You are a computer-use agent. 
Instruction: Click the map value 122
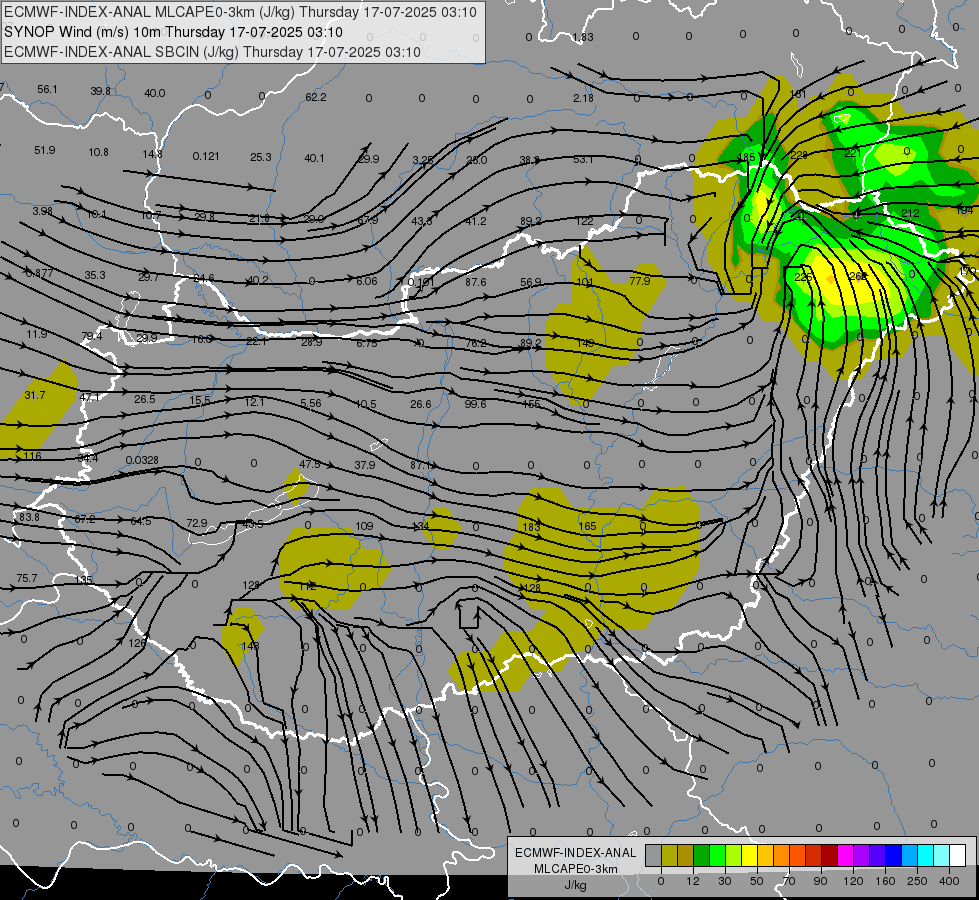pos(584,220)
